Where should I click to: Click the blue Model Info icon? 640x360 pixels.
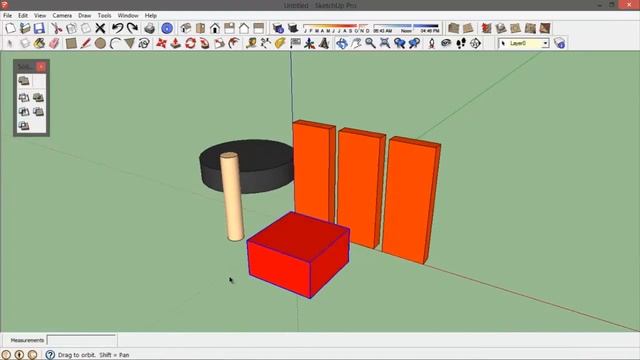(167, 28)
